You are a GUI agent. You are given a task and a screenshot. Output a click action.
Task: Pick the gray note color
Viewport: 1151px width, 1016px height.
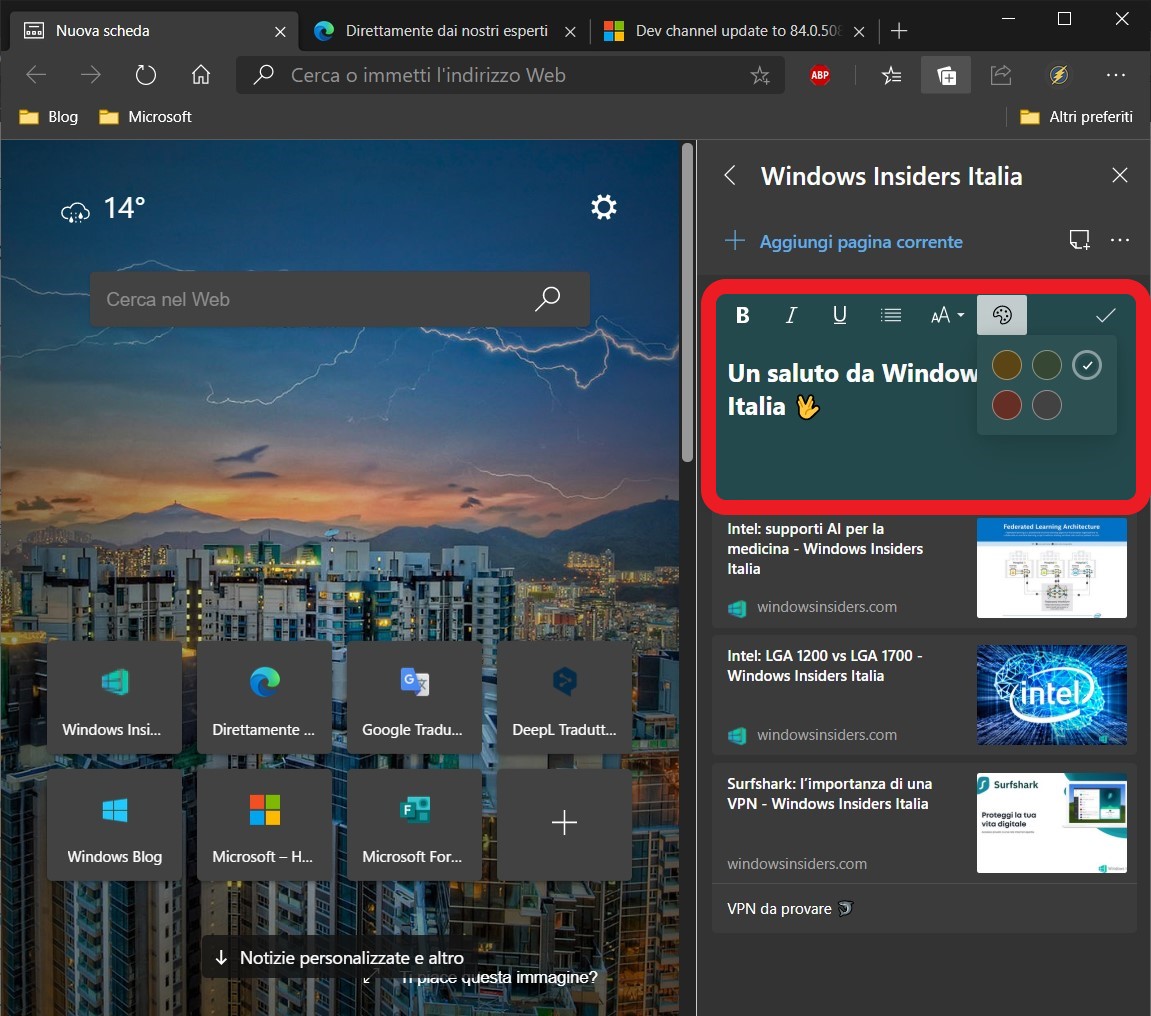(1047, 405)
